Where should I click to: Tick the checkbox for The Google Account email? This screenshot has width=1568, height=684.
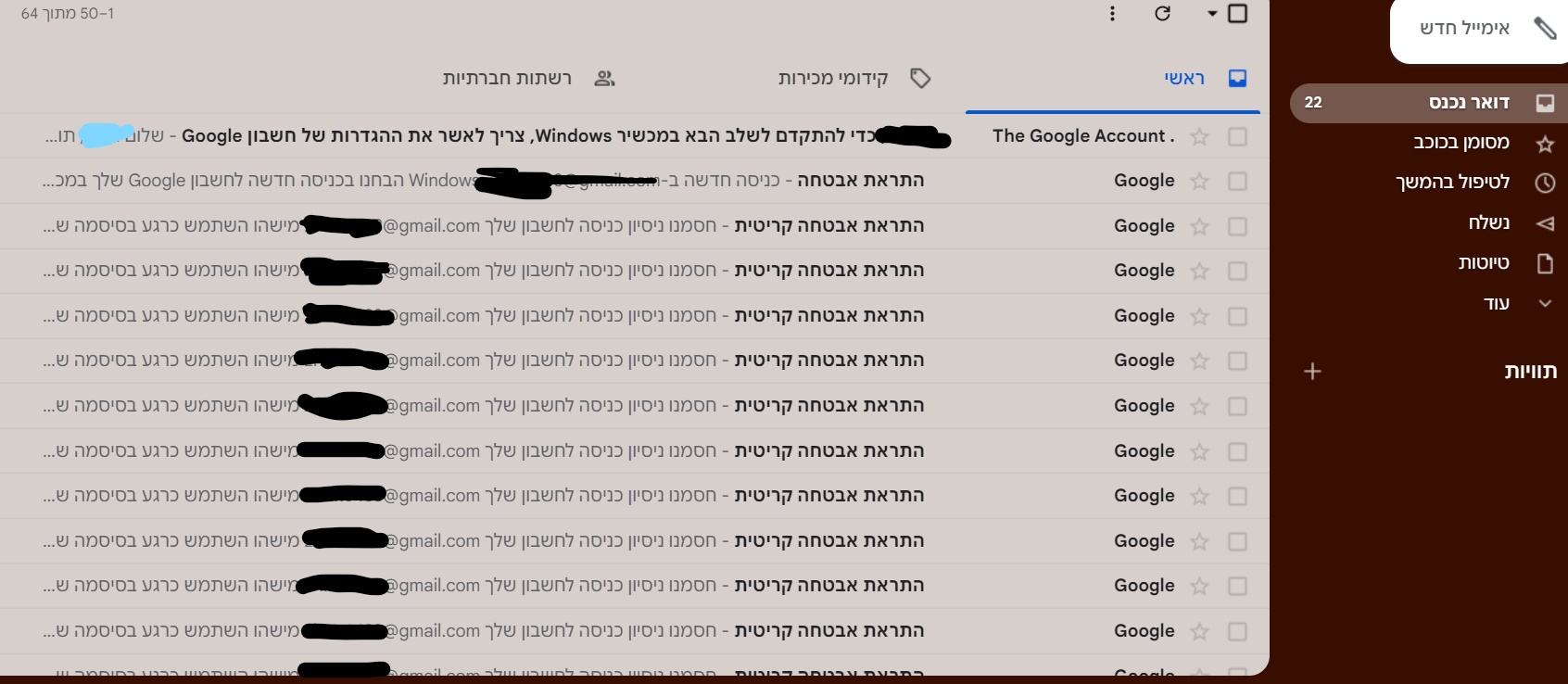[1237, 137]
